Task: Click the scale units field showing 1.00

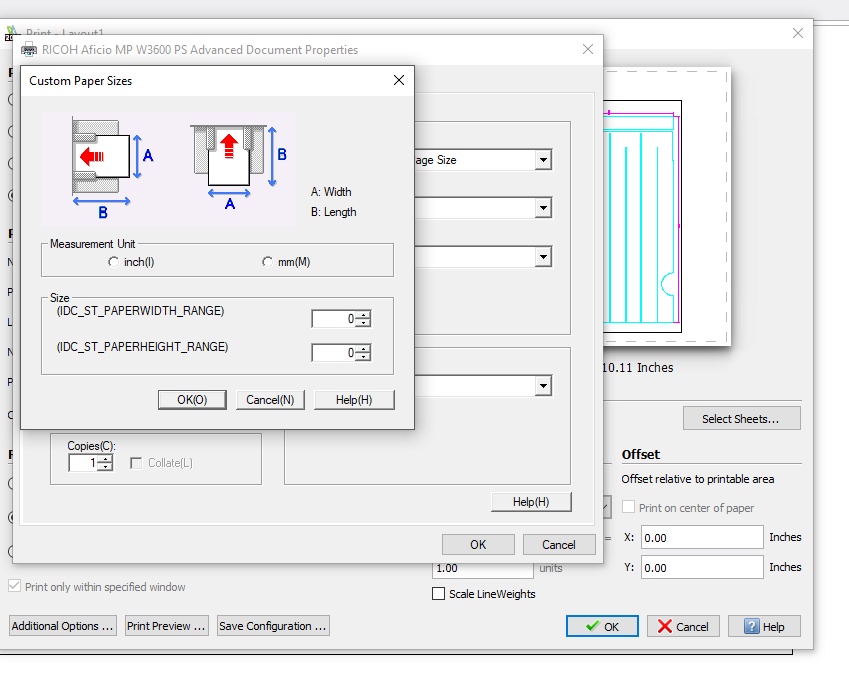Action: point(483,570)
